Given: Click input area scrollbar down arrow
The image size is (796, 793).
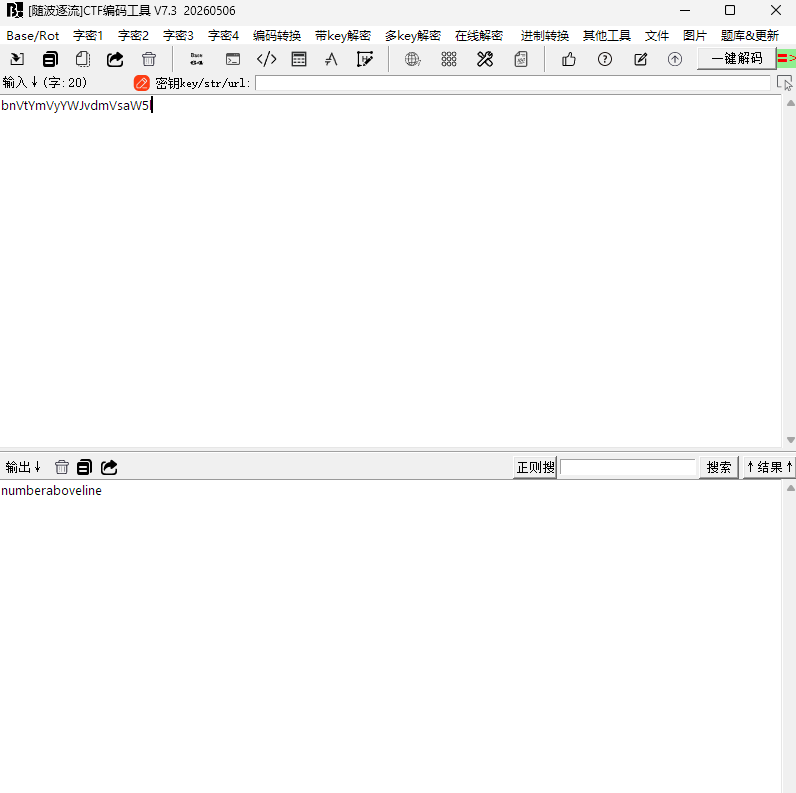Looking at the screenshot, I should coord(790,440).
